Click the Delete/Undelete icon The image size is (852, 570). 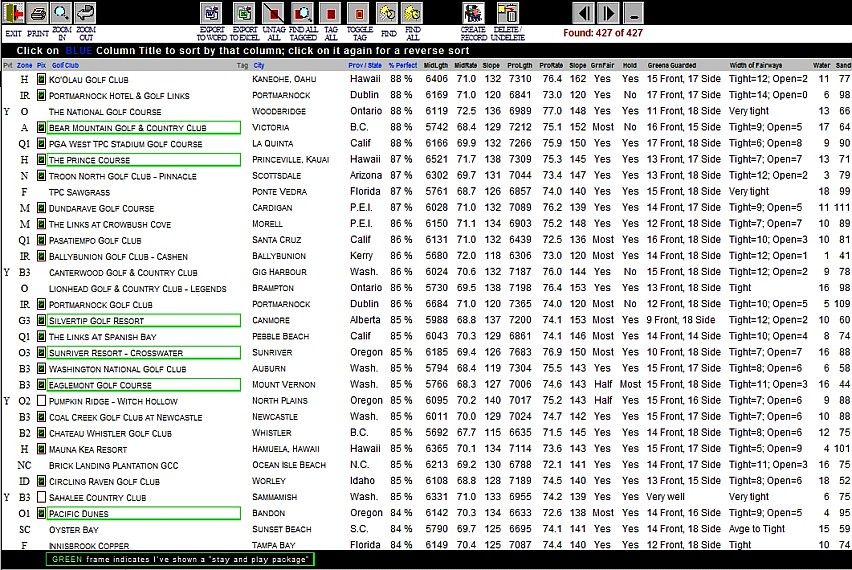tap(507, 13)
